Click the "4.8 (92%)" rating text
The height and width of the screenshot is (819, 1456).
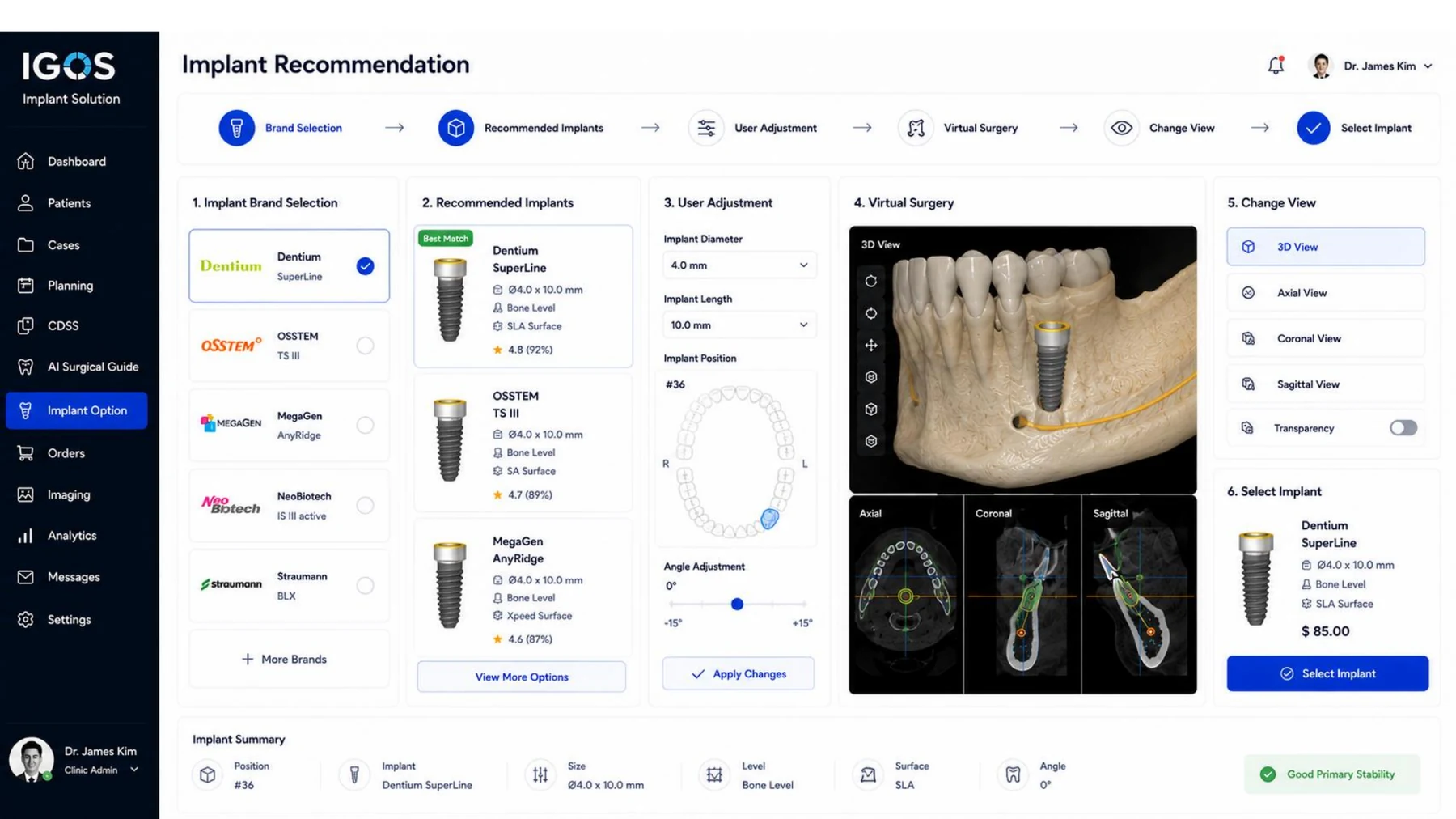click(x=530, y=350)
